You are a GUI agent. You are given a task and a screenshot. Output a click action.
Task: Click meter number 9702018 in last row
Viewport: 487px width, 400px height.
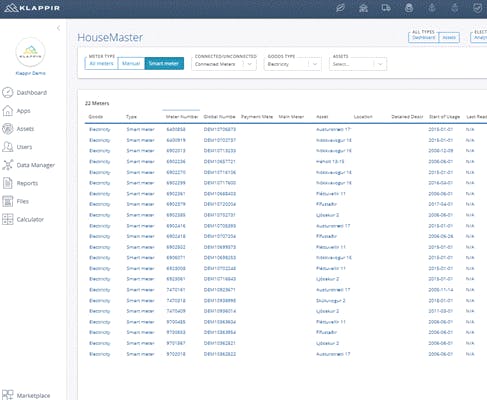(x=176, y=354)
